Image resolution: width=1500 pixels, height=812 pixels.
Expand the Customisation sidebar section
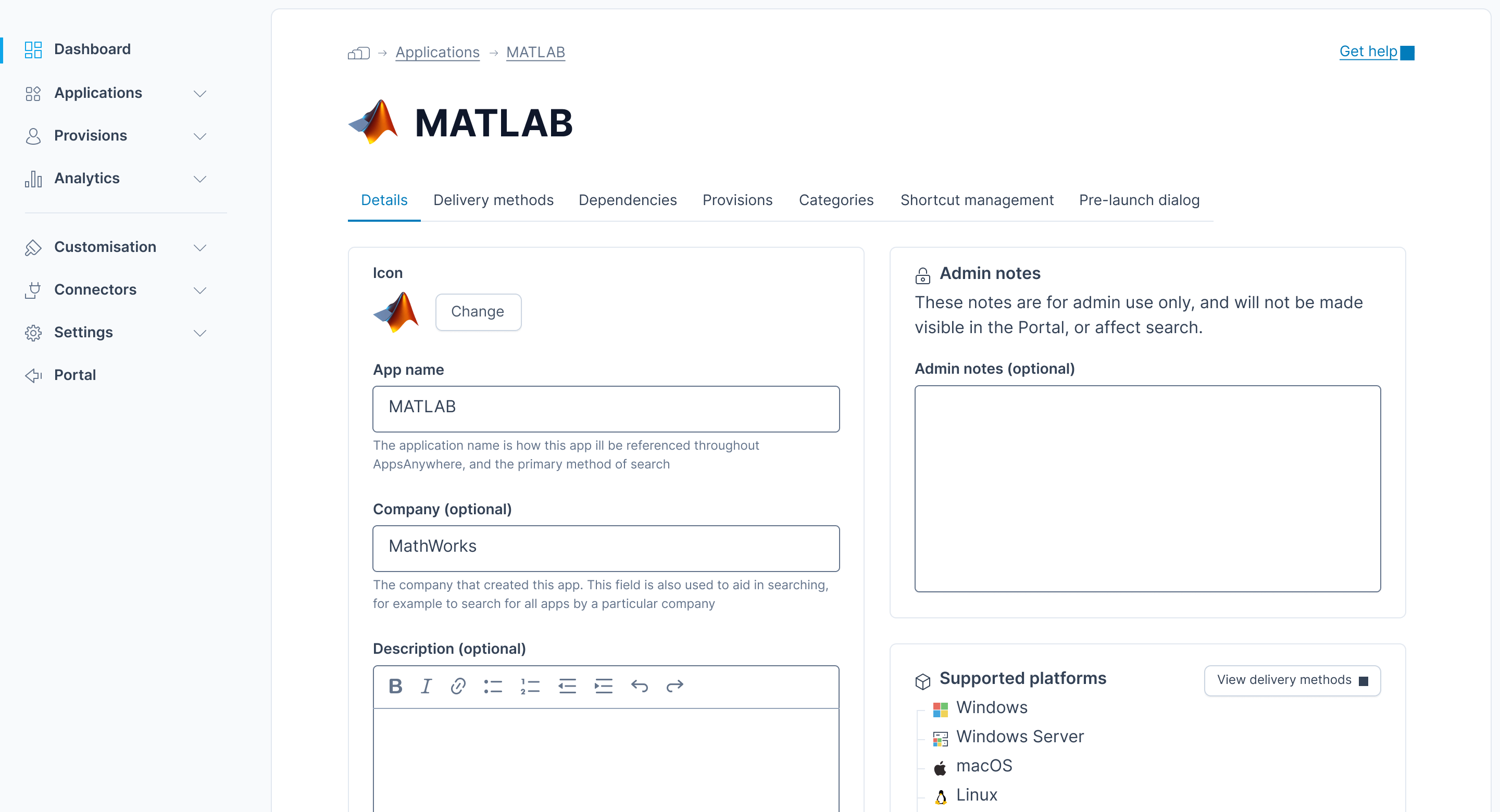(201, 247)
